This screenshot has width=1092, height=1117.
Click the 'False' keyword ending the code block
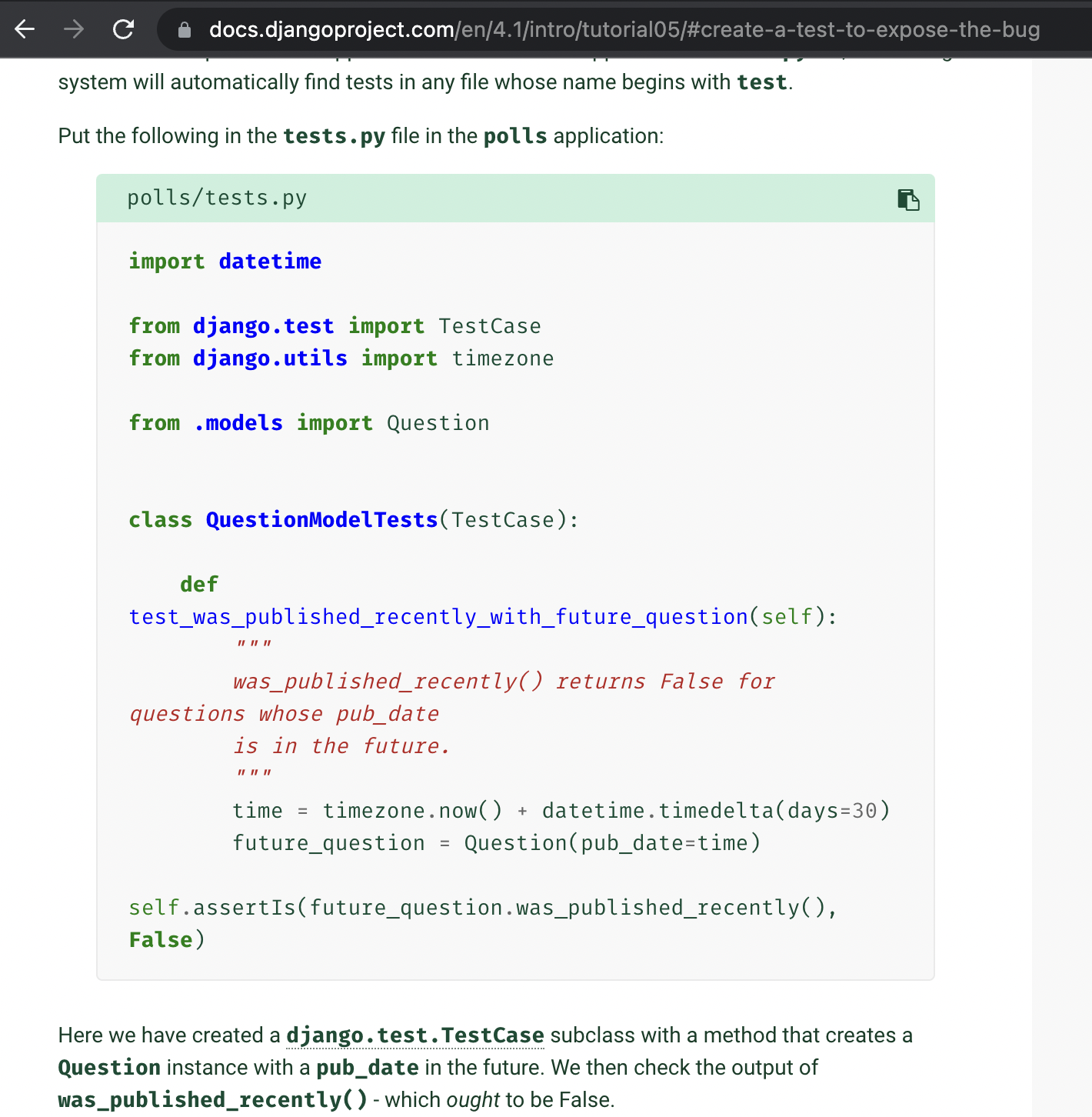point(161,939)
